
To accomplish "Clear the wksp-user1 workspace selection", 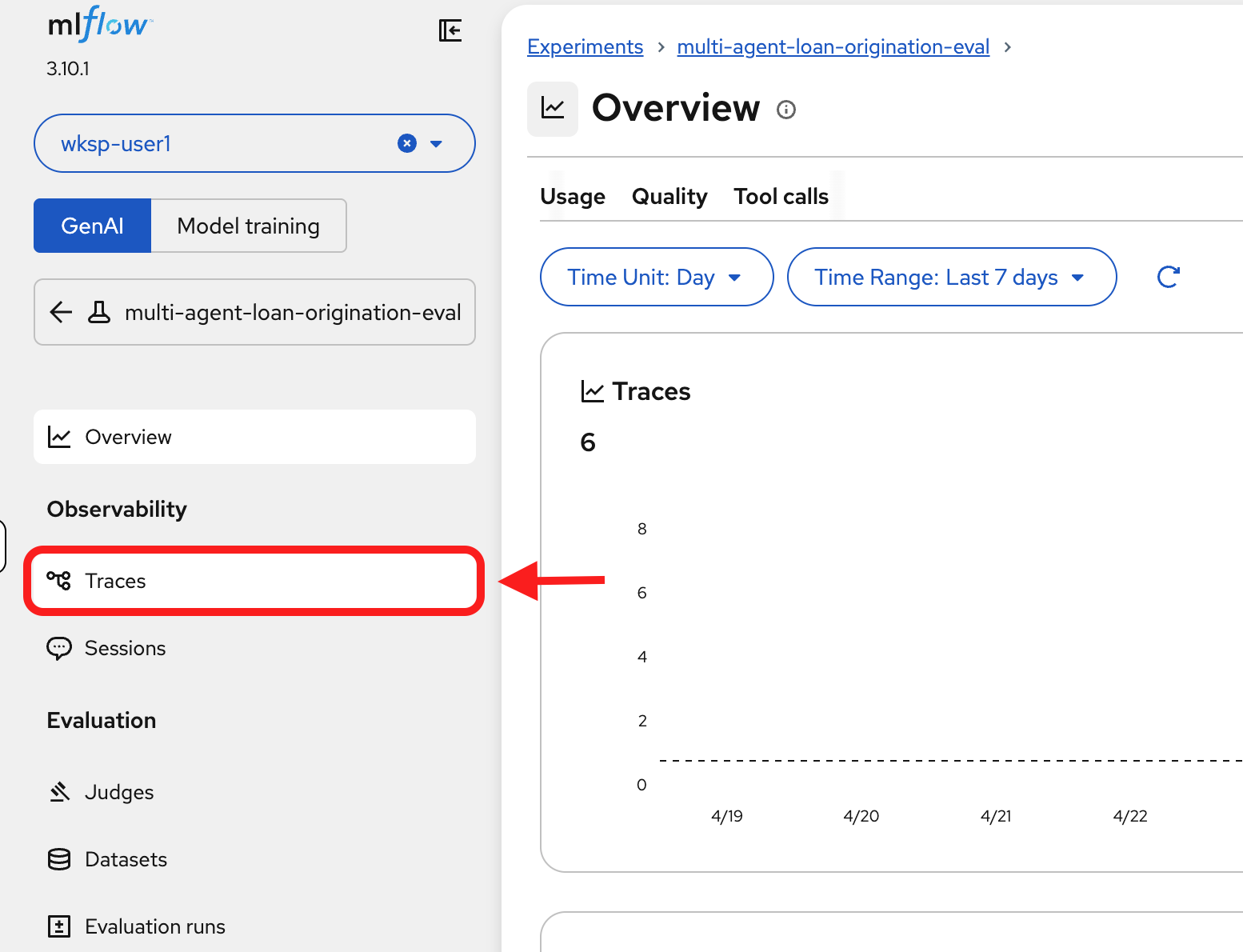I will (407, 143).
